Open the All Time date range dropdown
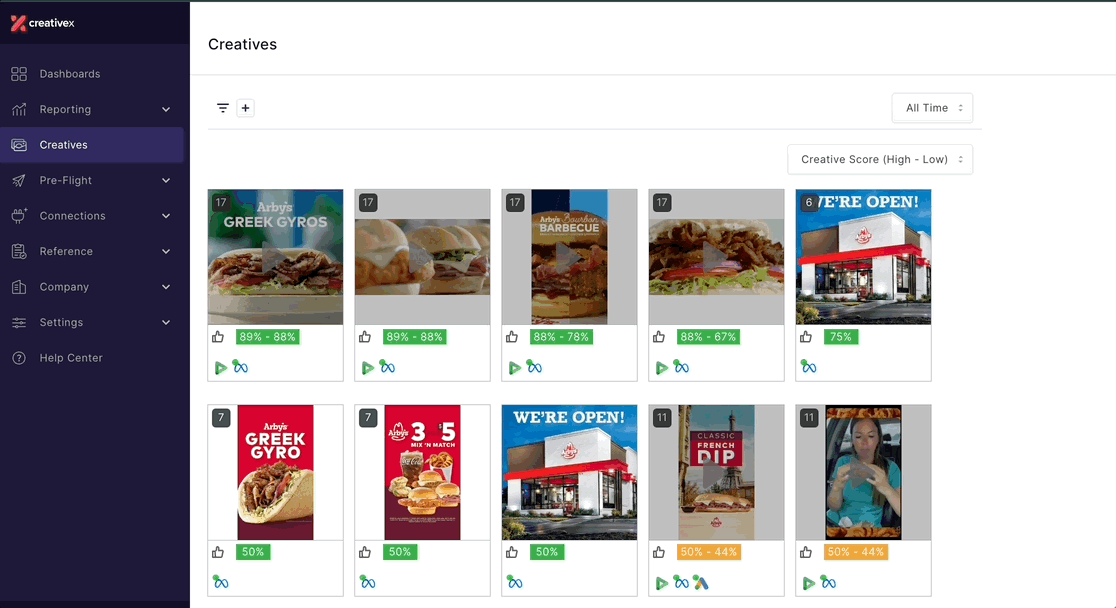 tap(932, 108)
